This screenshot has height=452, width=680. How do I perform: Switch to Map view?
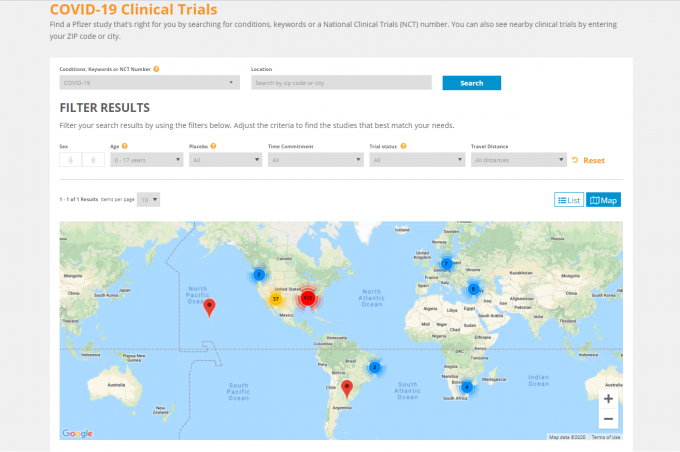tap(603, 200)
